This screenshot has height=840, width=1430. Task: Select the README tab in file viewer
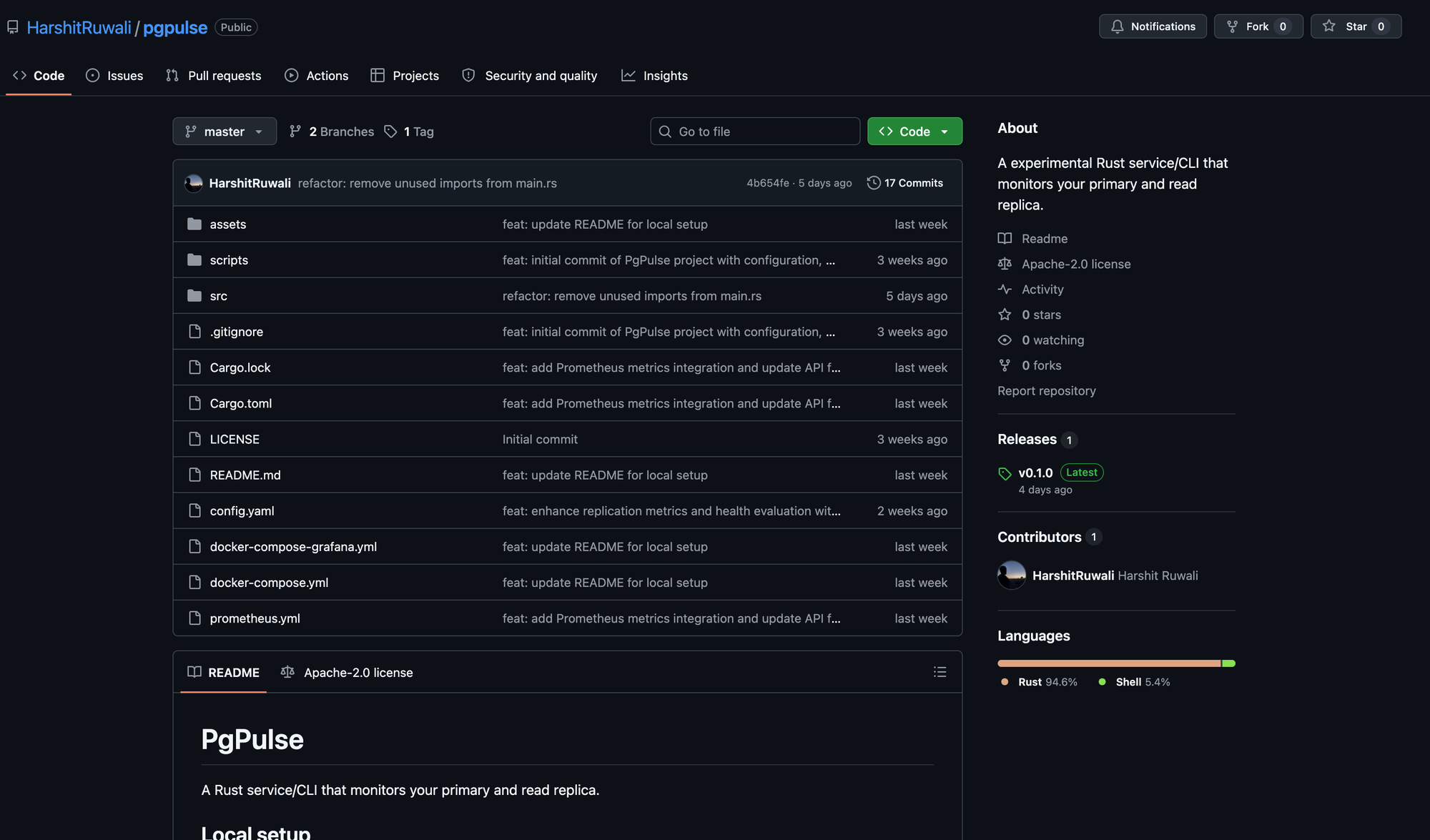coord(223,673)
